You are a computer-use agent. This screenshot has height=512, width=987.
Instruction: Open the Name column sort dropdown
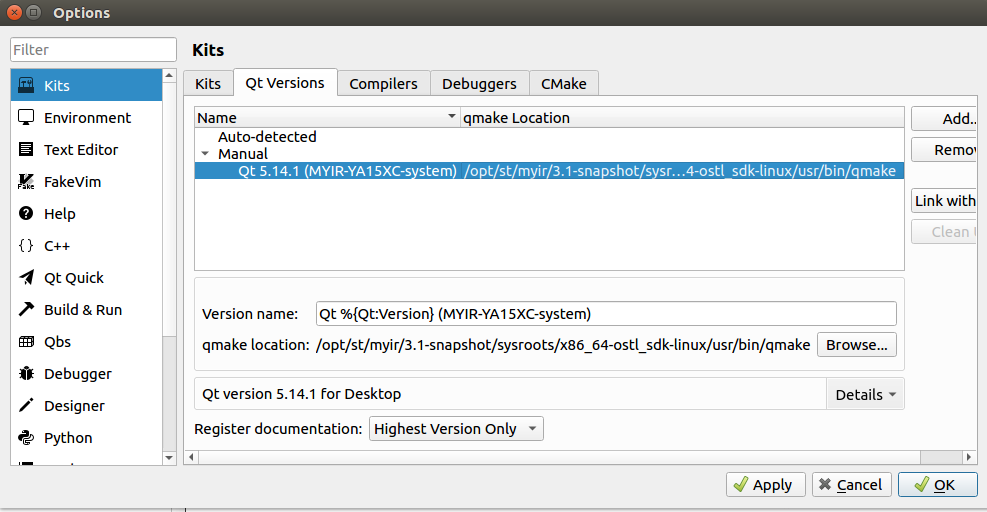coord(451,118)
